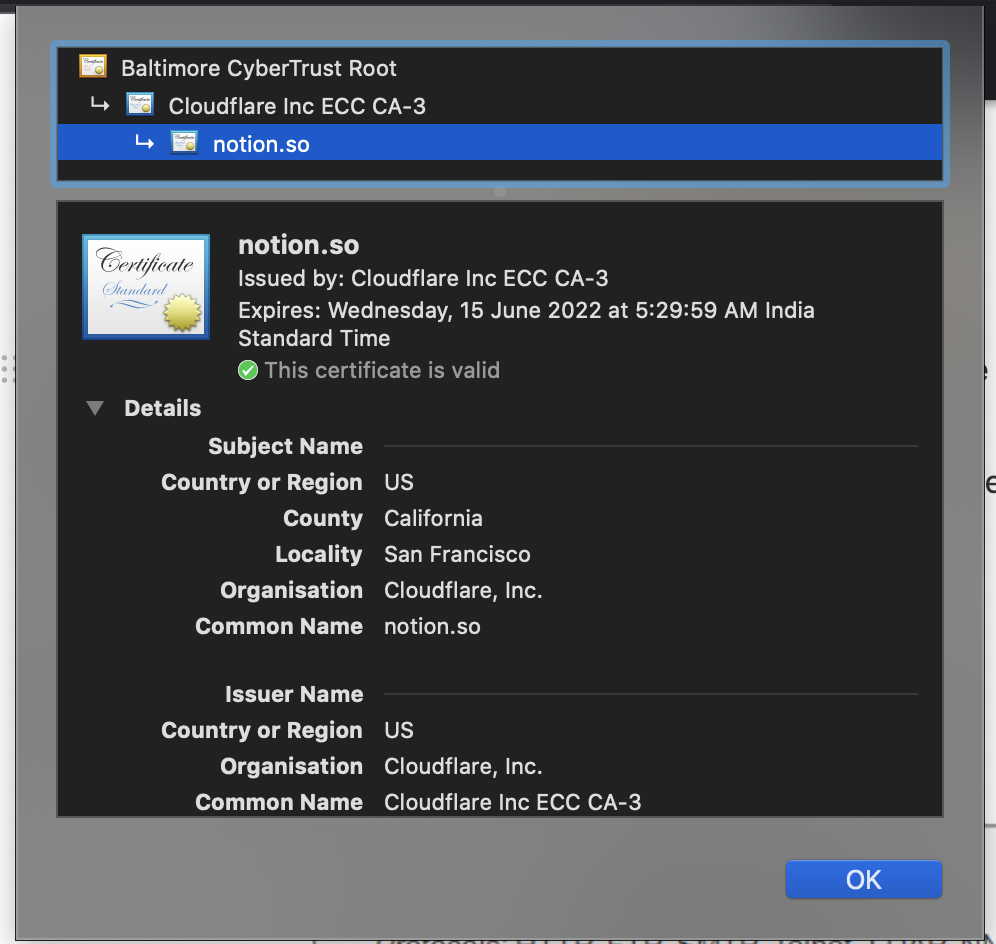This screenshot has height=944, width=996.
Task: Click 'Issued by: Cloudflare Inc ECC CA-3' text
Action: coord(423,278)
